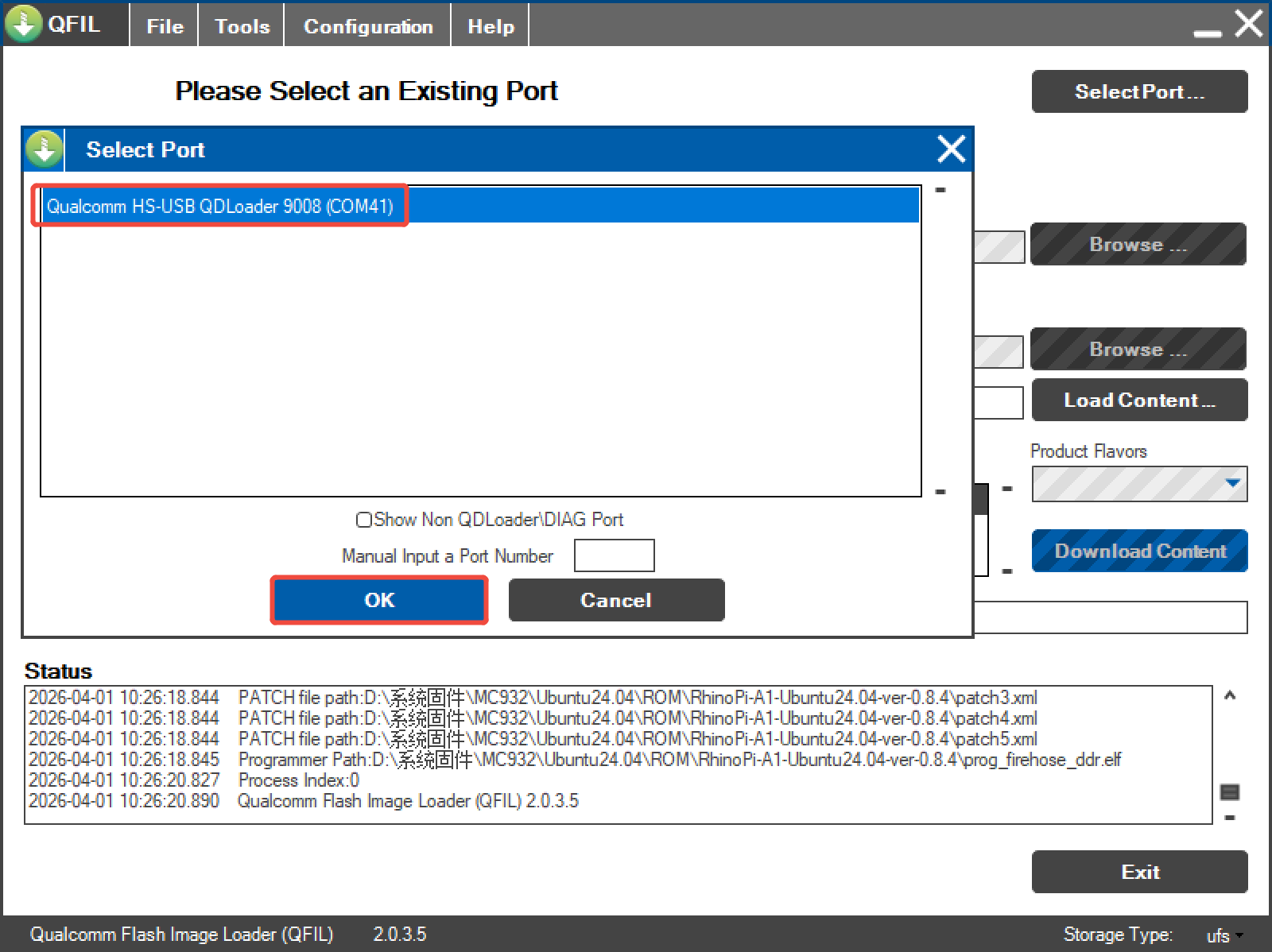Click the QFIL green download logo icon

pos(23,24)
